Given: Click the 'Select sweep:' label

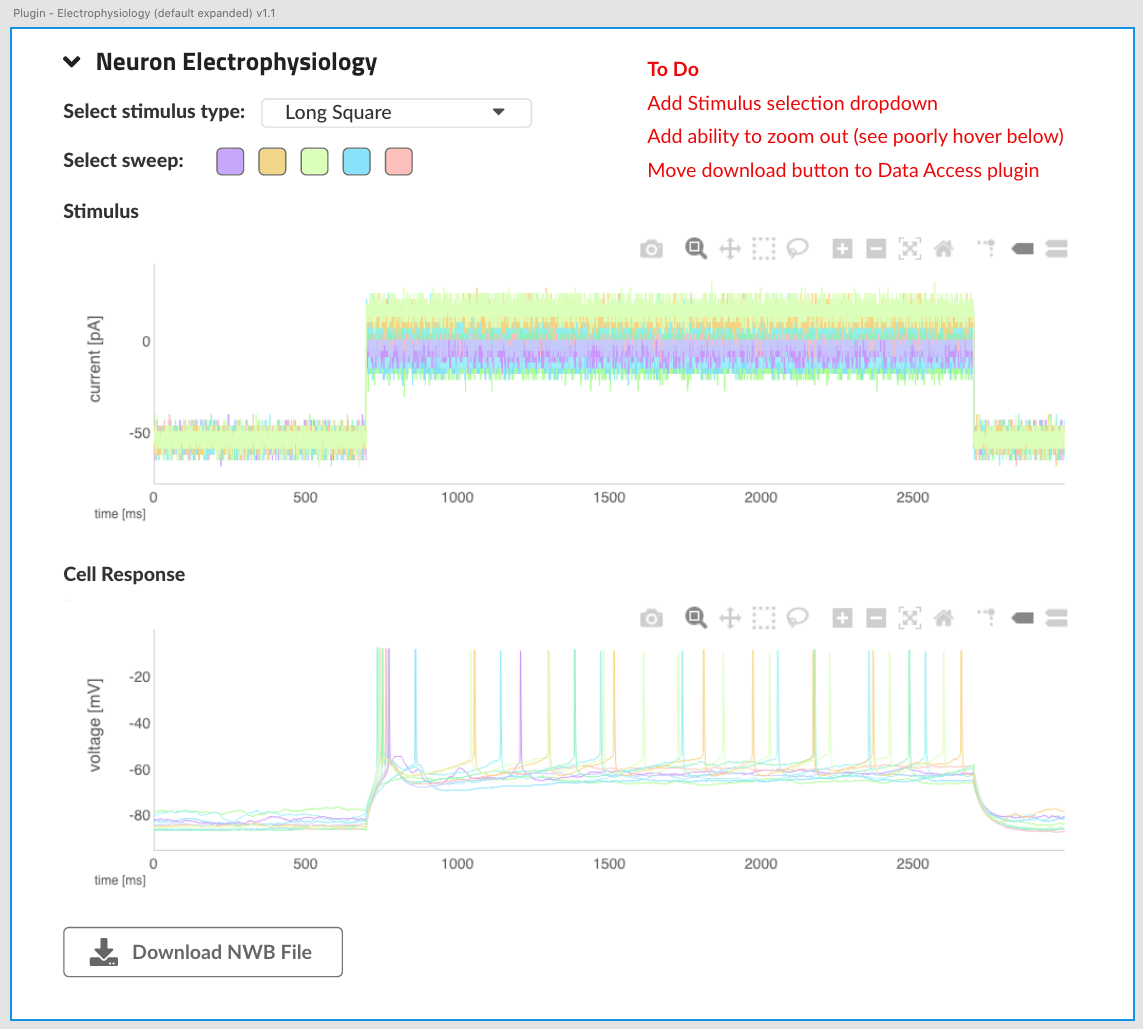Looking at the screenshot, I should click(x=123, y=160).
